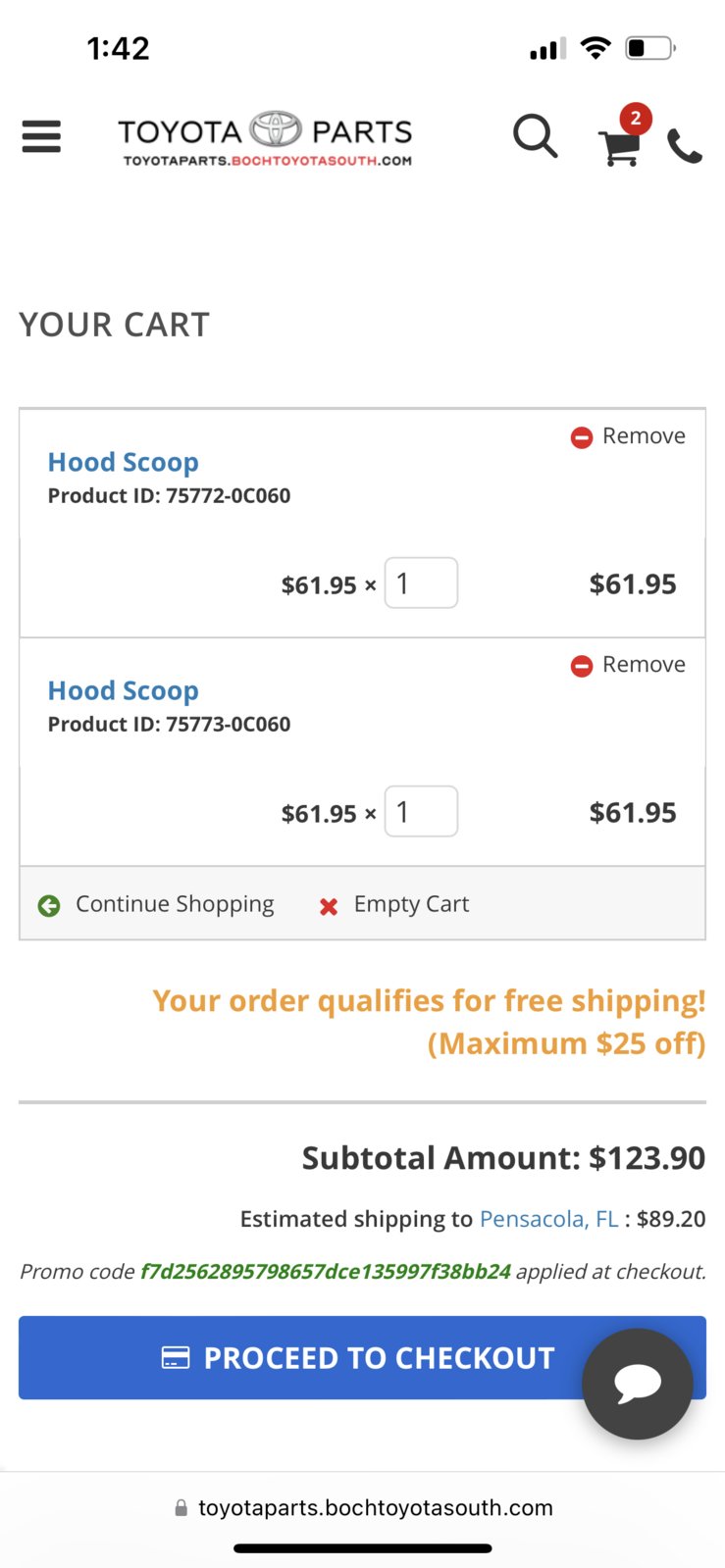Click the Continue Shopping text

coord(175,904)
